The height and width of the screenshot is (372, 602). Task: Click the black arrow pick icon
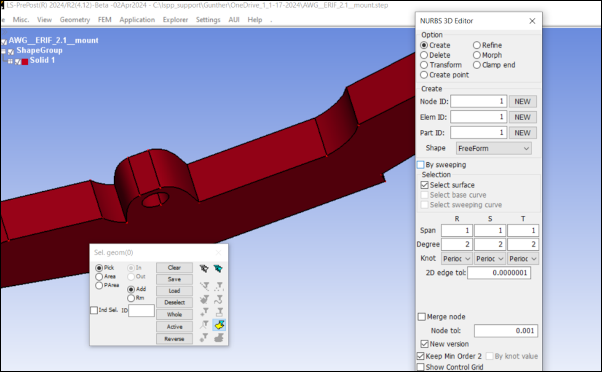(204, 268)
